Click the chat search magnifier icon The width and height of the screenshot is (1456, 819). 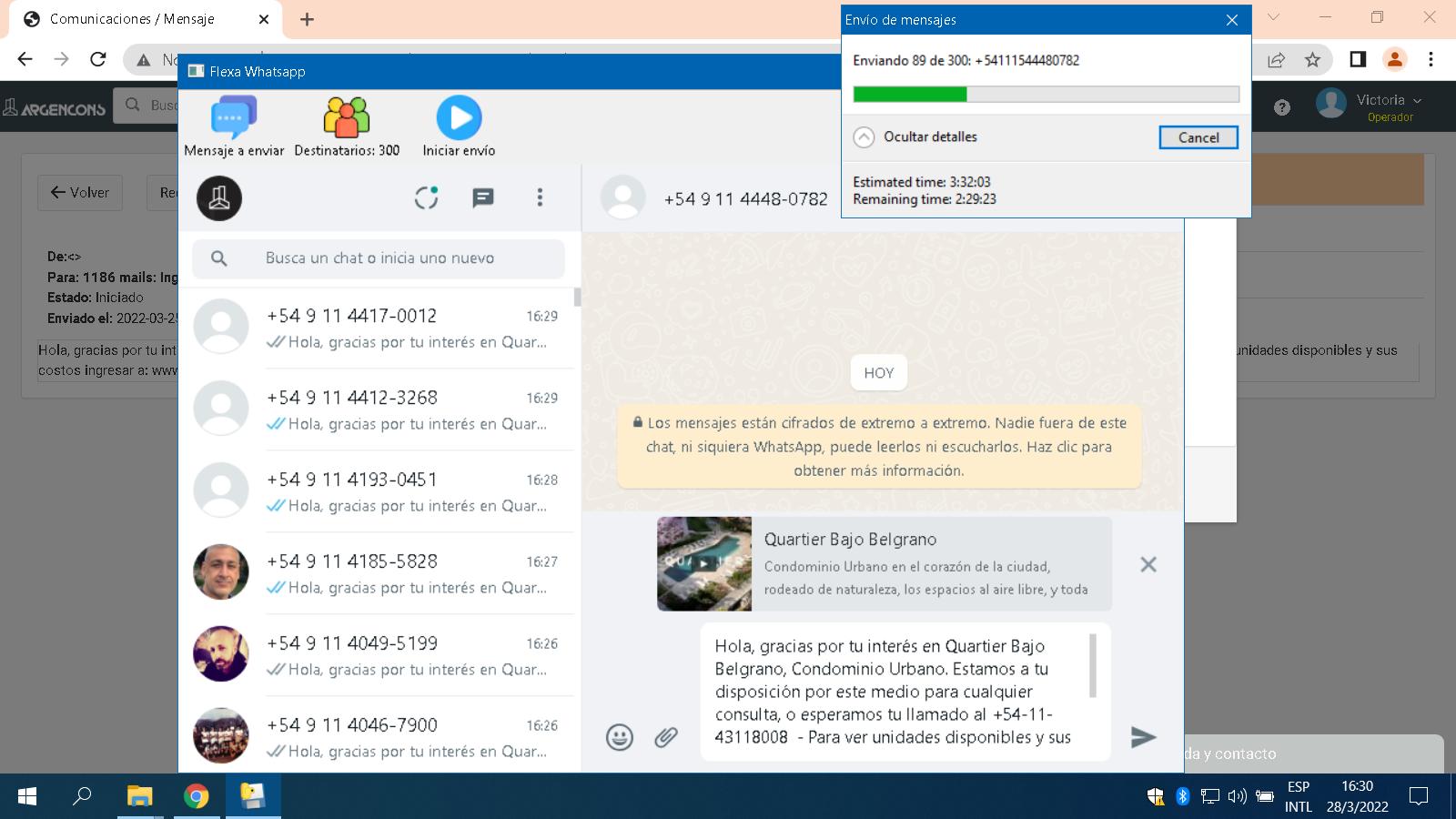218,258
